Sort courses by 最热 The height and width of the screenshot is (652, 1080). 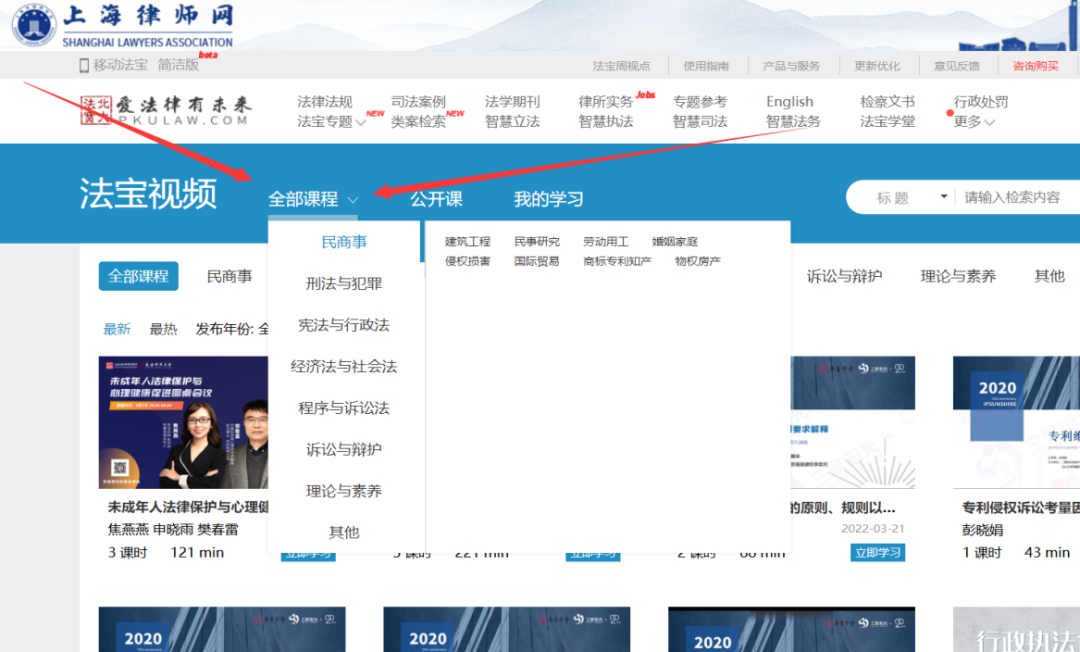(x=163, y=329)
